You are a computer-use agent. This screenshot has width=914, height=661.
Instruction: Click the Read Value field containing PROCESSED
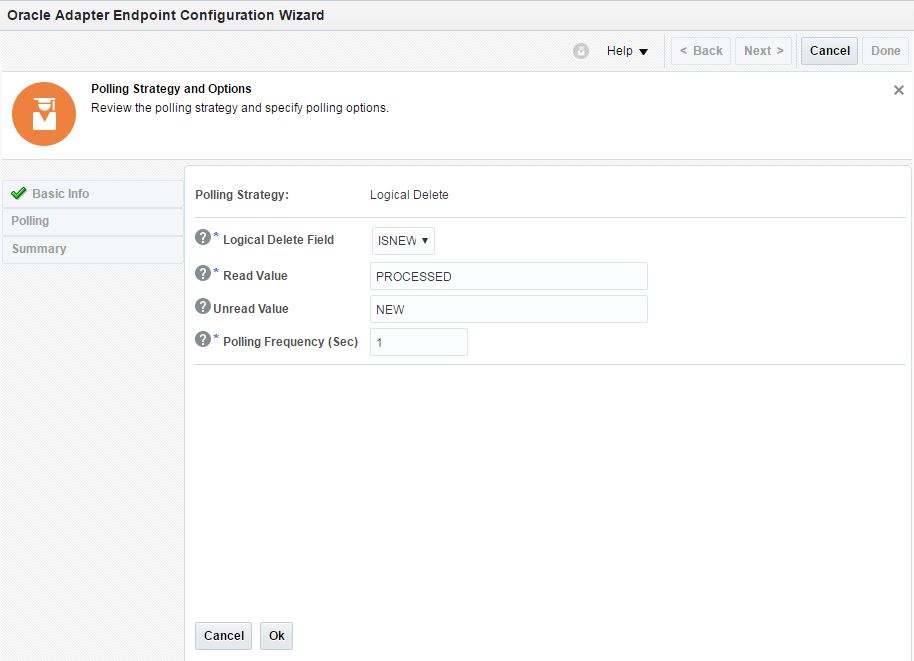(508, 276)
